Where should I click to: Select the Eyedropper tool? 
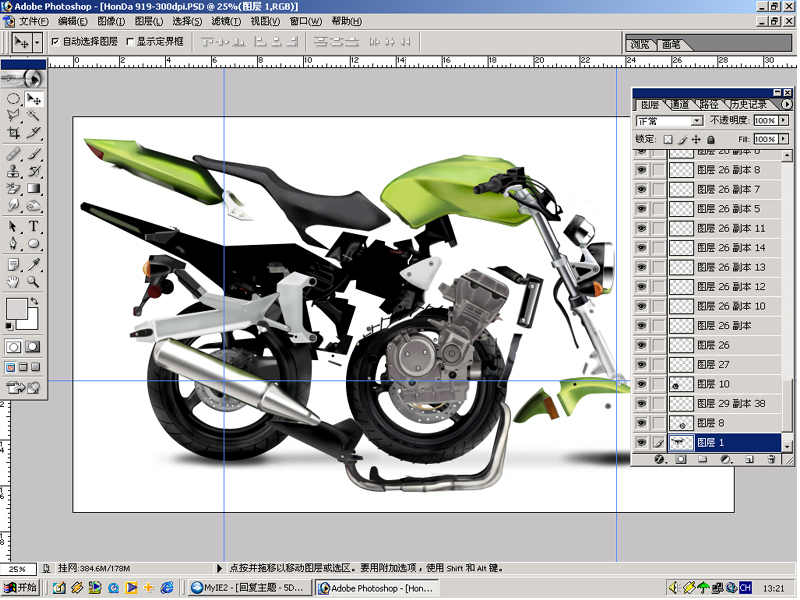[34, 264]
